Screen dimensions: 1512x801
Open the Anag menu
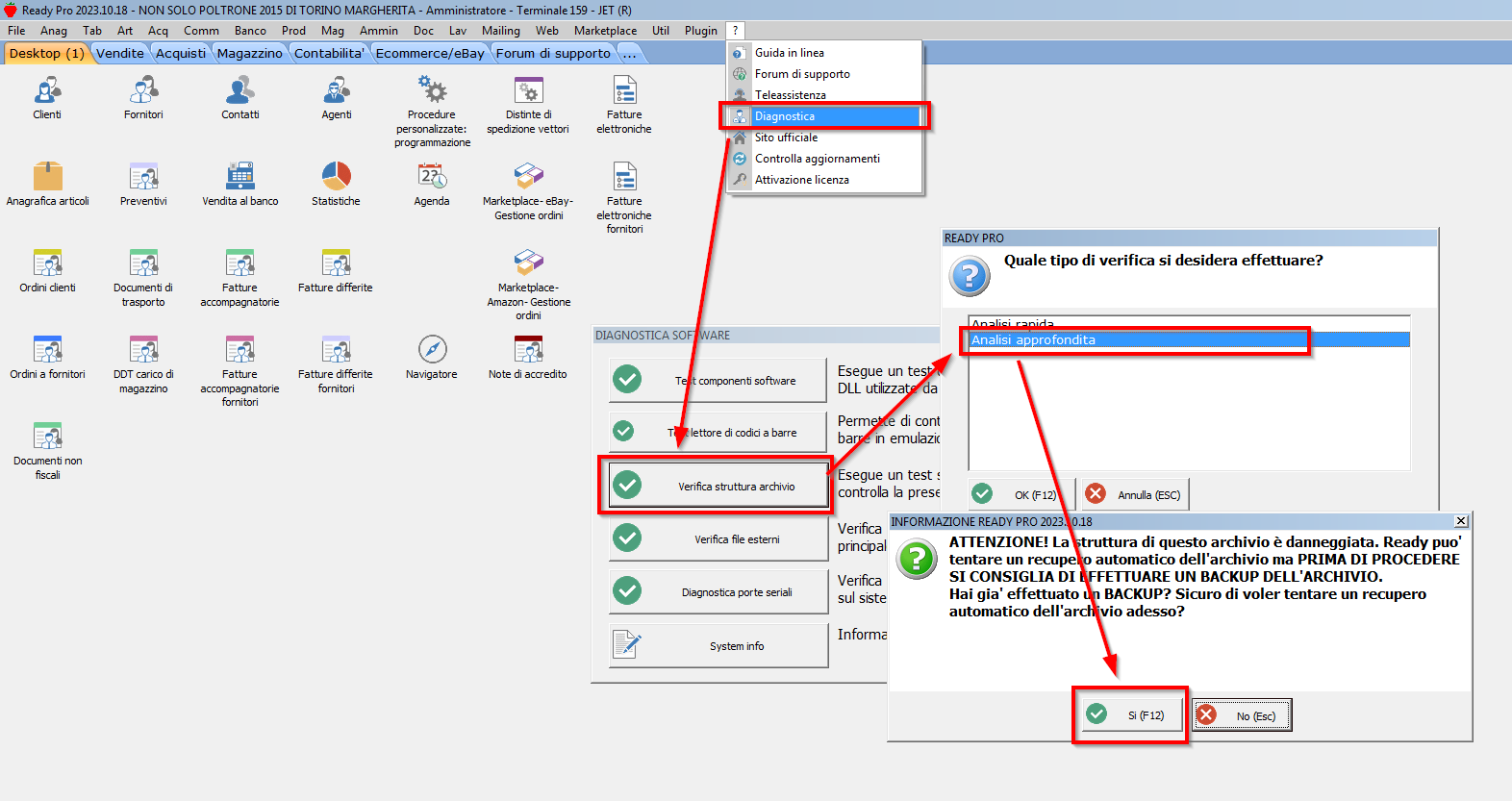pyautogui.click(x=54, y=31)
